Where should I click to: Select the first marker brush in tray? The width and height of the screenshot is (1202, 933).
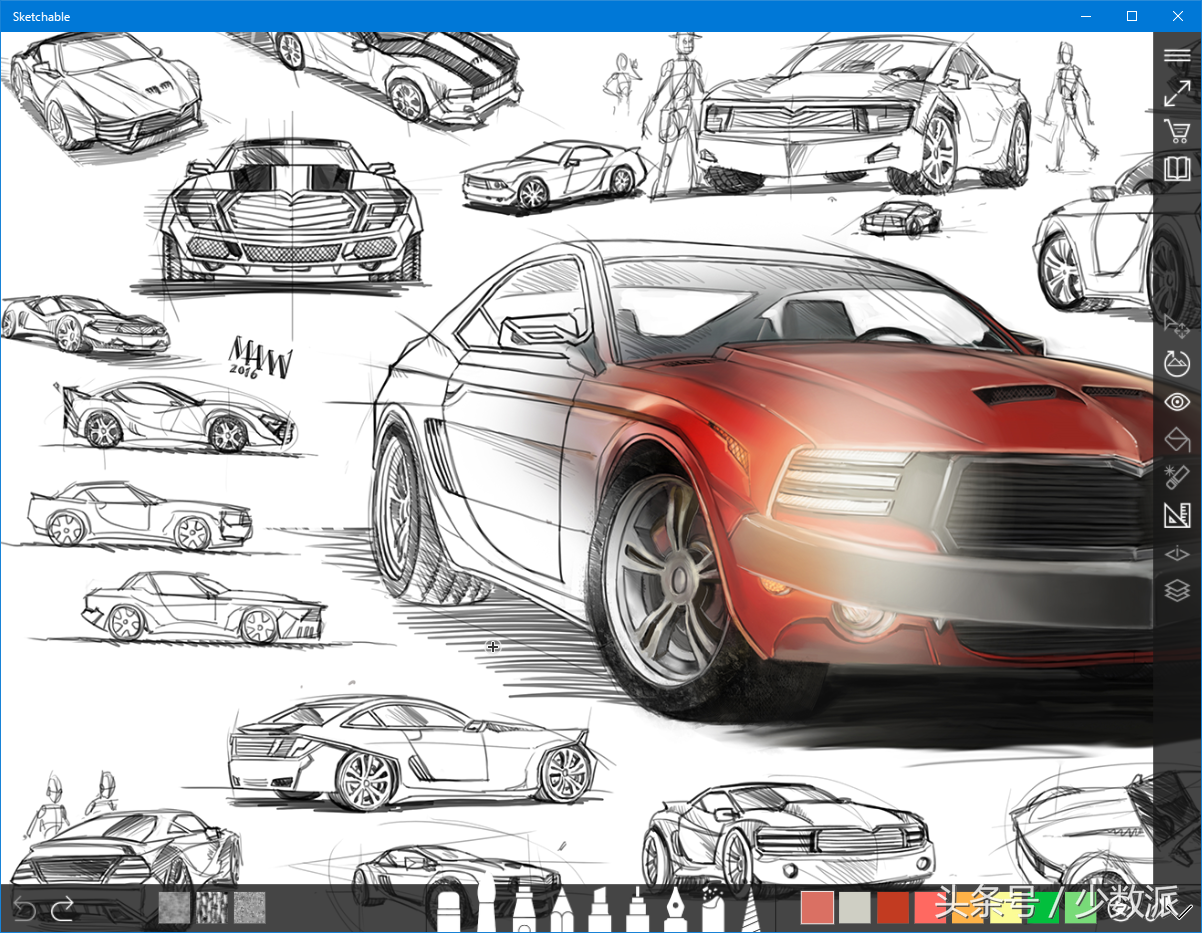tap(449, 912)
